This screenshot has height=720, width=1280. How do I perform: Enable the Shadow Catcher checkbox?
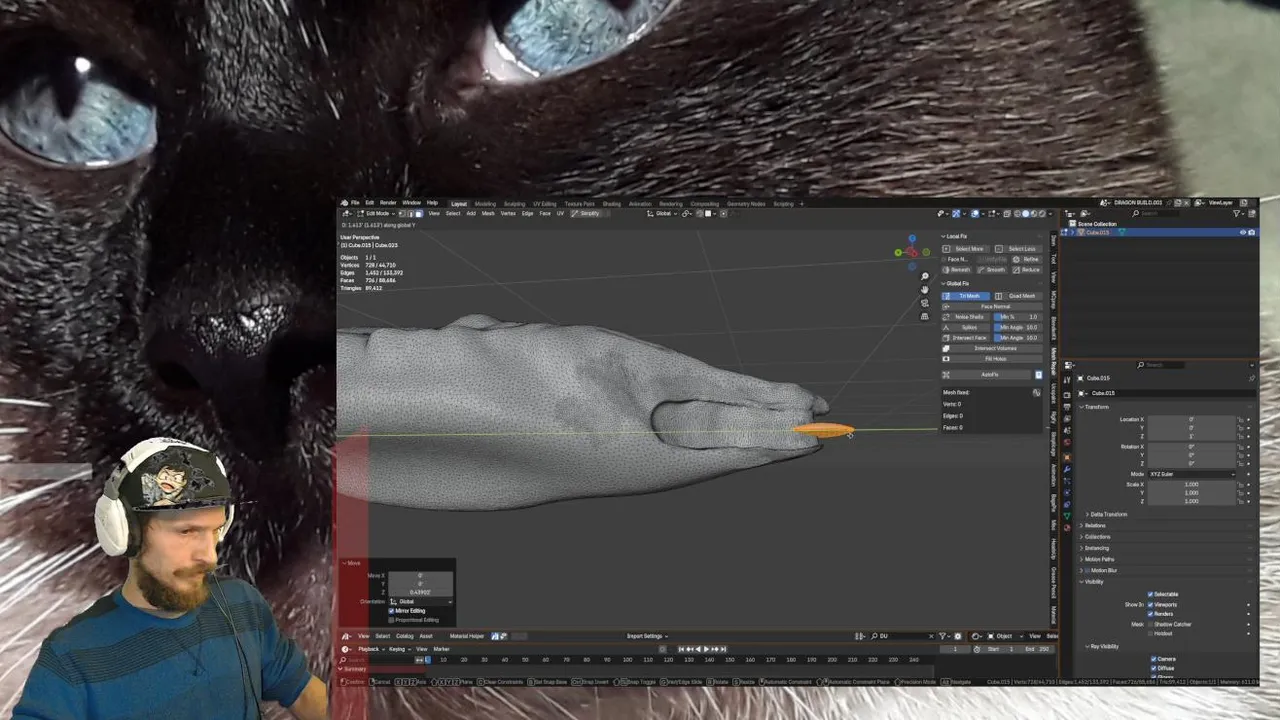tap(1150, 624)
